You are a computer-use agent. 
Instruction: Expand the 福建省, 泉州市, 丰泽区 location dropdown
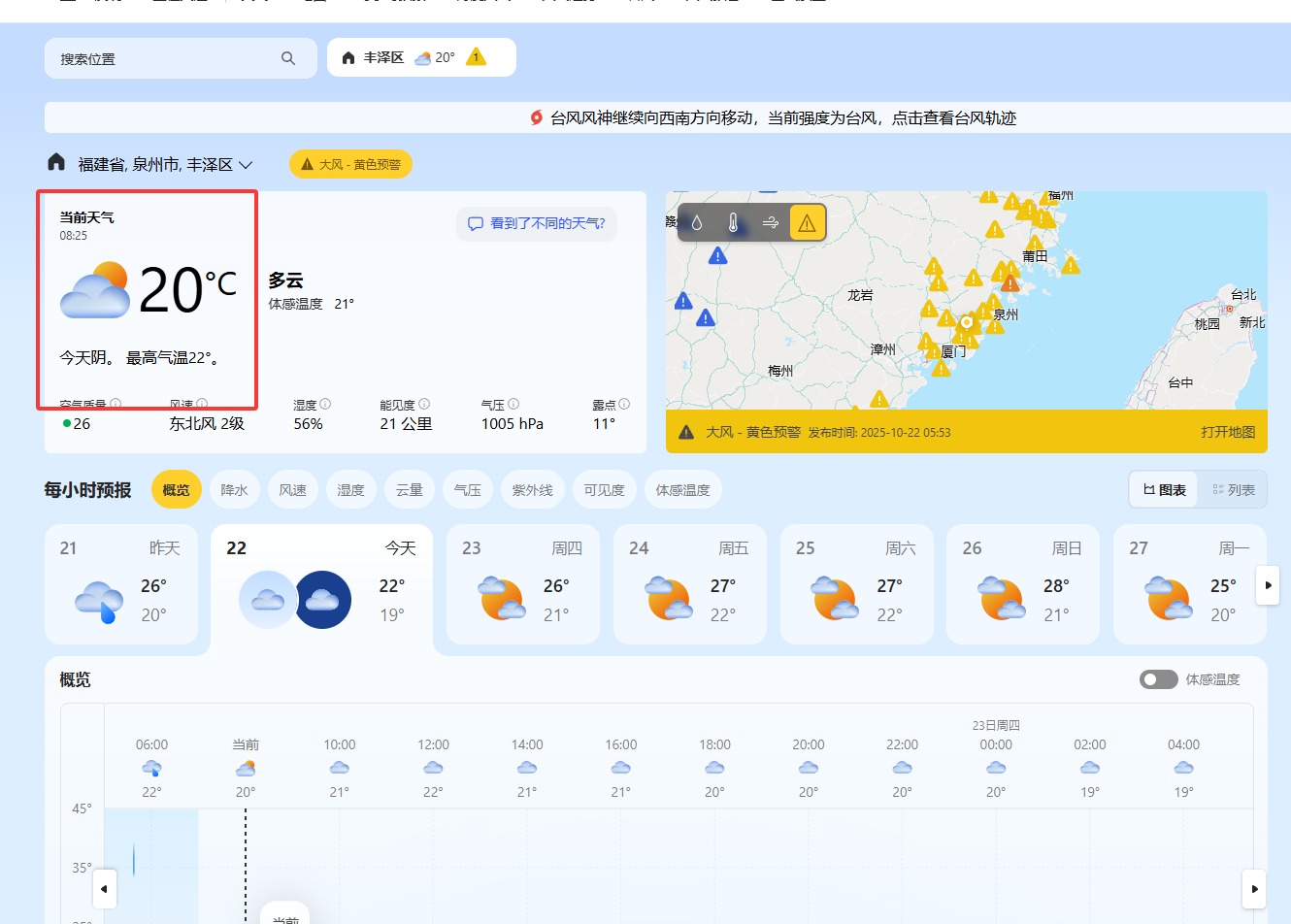246,165
